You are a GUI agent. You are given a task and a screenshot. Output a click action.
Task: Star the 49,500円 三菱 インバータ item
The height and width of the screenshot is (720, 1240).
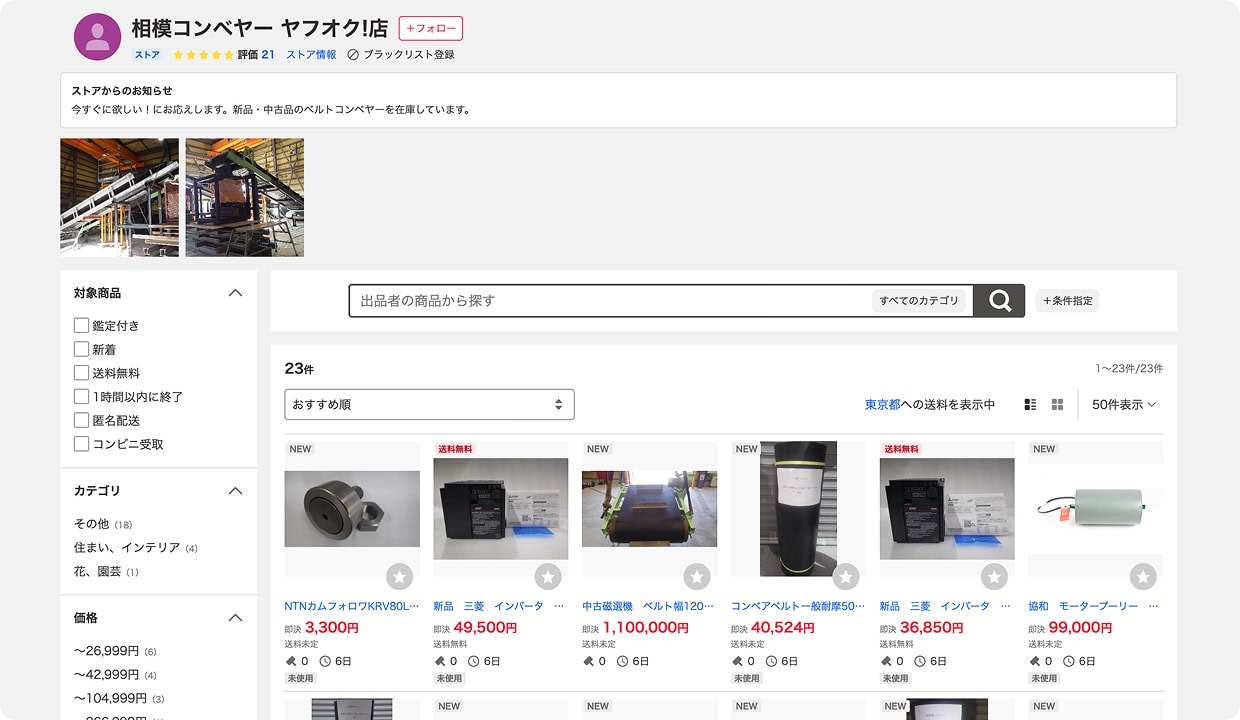tap(548, 576)
